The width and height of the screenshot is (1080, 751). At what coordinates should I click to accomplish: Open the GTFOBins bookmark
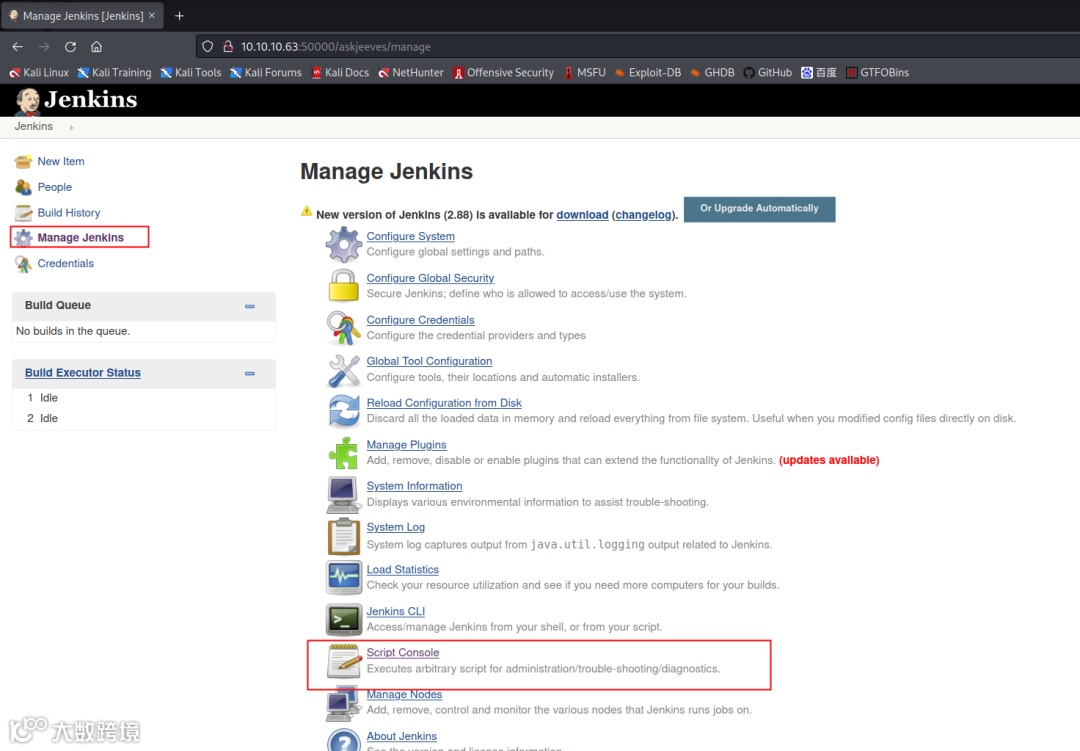[878, 72]
